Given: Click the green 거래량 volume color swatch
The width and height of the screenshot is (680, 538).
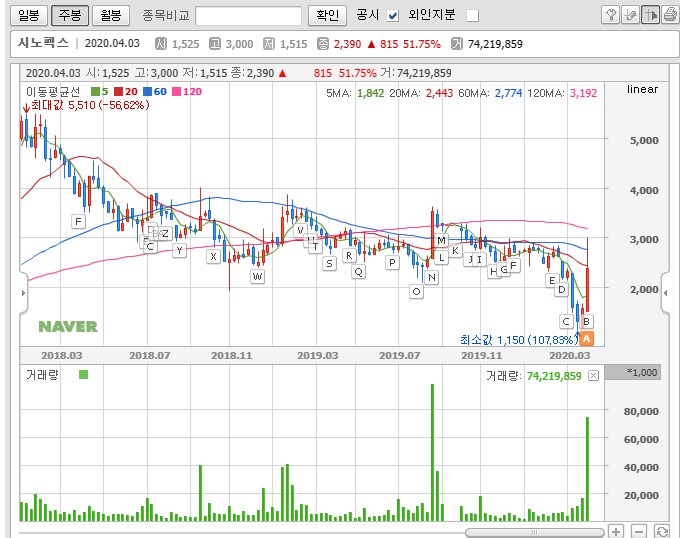Looking at the screenshot, I should 84,375.
